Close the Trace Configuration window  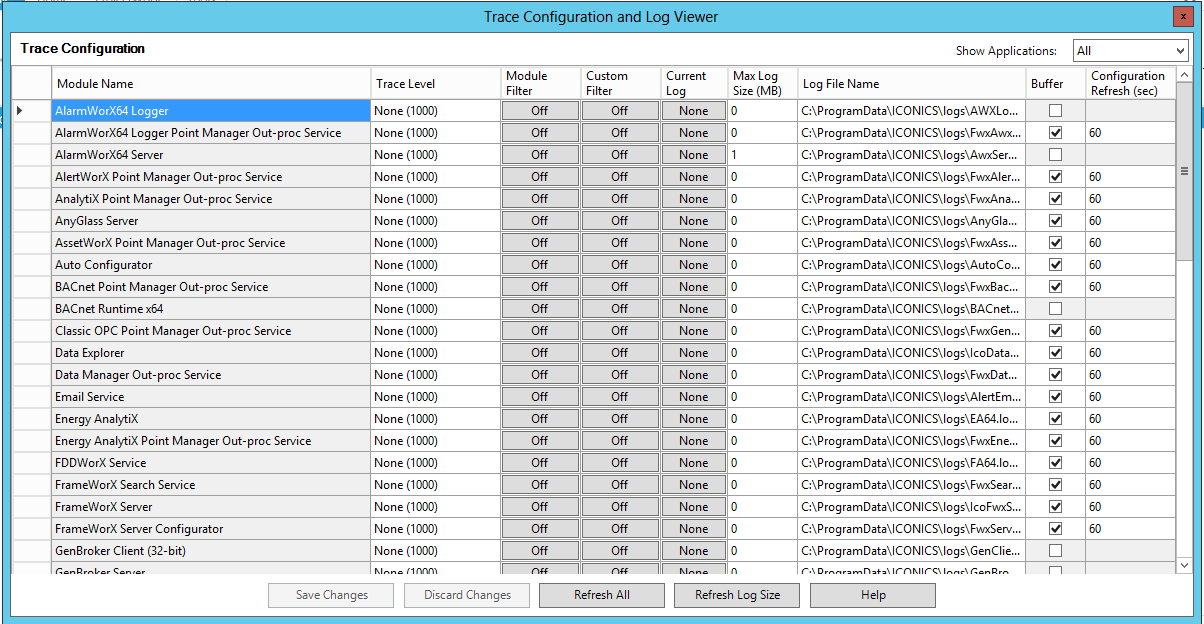(1183, 16)
